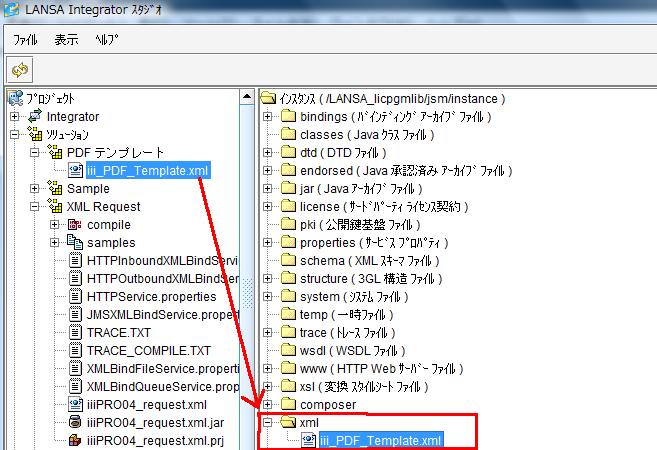Screen dimensions: 657x450
Task: Click the pki folder icon
Action: (x=288, y=224)
